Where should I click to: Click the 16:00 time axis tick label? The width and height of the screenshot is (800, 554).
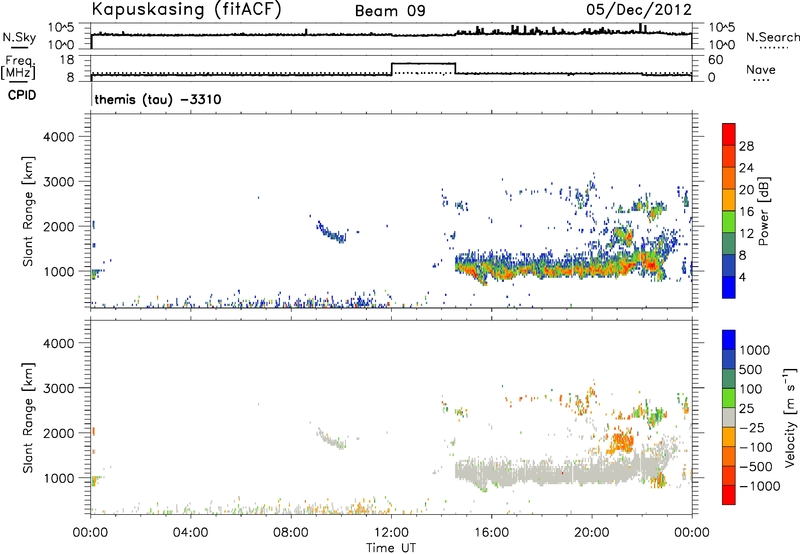491,533
